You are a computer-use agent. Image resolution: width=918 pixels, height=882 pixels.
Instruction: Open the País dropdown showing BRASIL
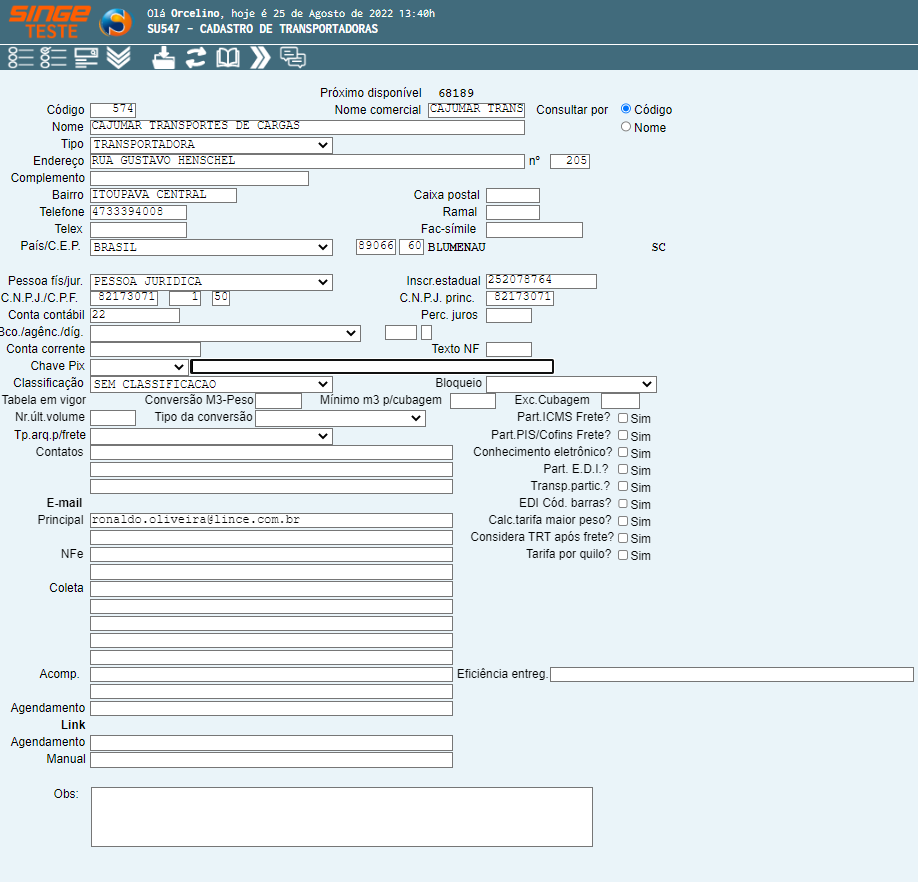[x=211, y=248]
